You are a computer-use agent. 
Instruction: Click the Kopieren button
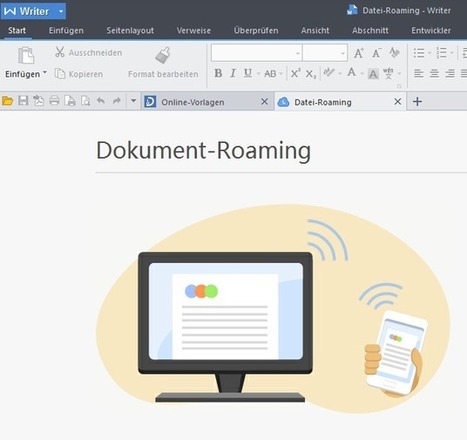tap(79, 74)
